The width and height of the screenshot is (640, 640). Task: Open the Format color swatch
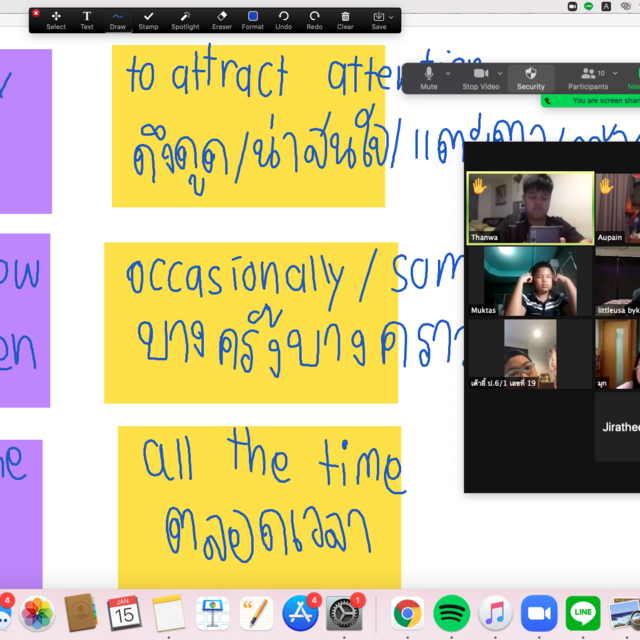click(253, 16)
